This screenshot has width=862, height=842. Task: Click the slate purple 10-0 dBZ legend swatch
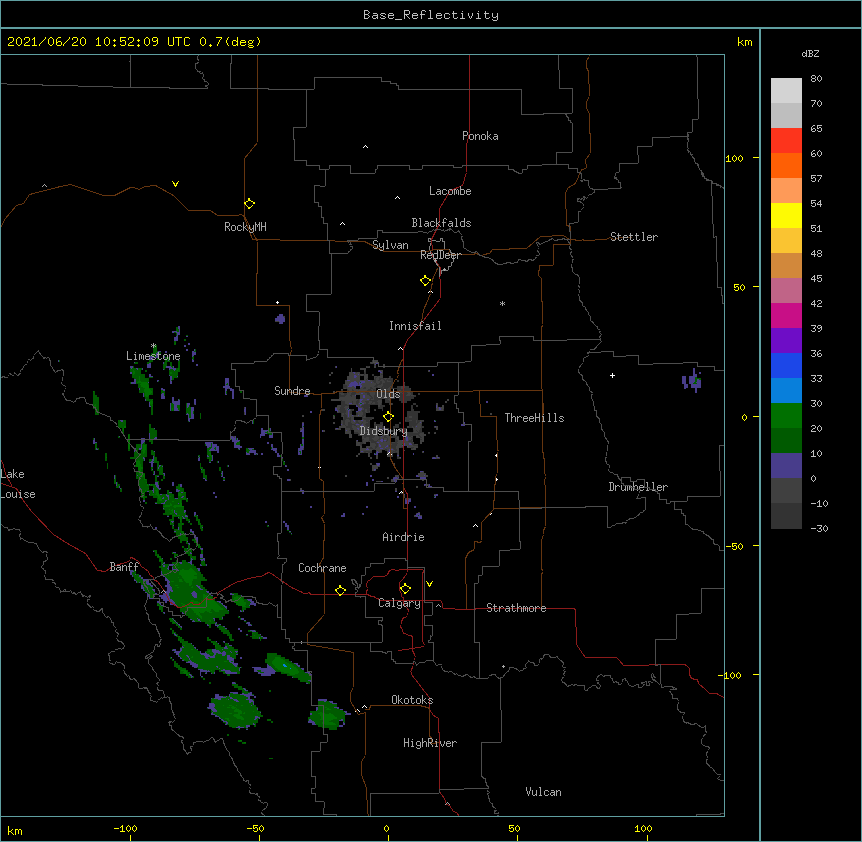click(786, 466)
